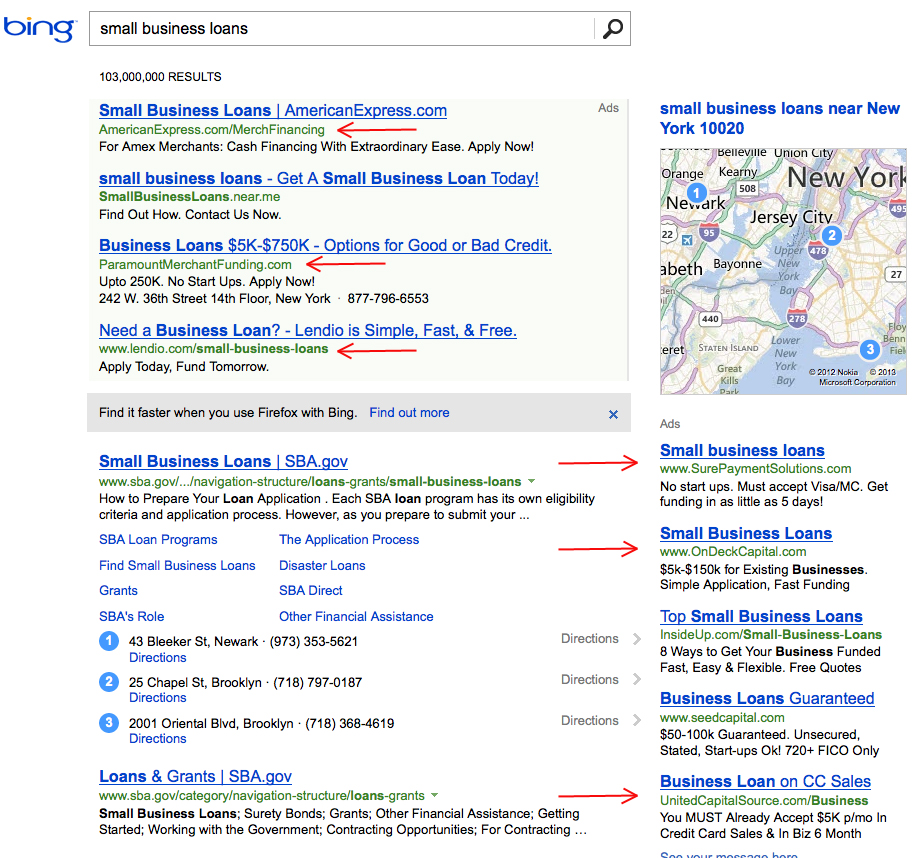Click the magnifier search button
914x858 pixels.
(612, 29)
